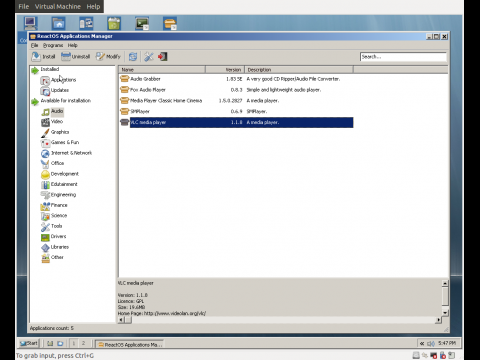
Task: Open the recycle bin toolbar icon
Action: 114,23
